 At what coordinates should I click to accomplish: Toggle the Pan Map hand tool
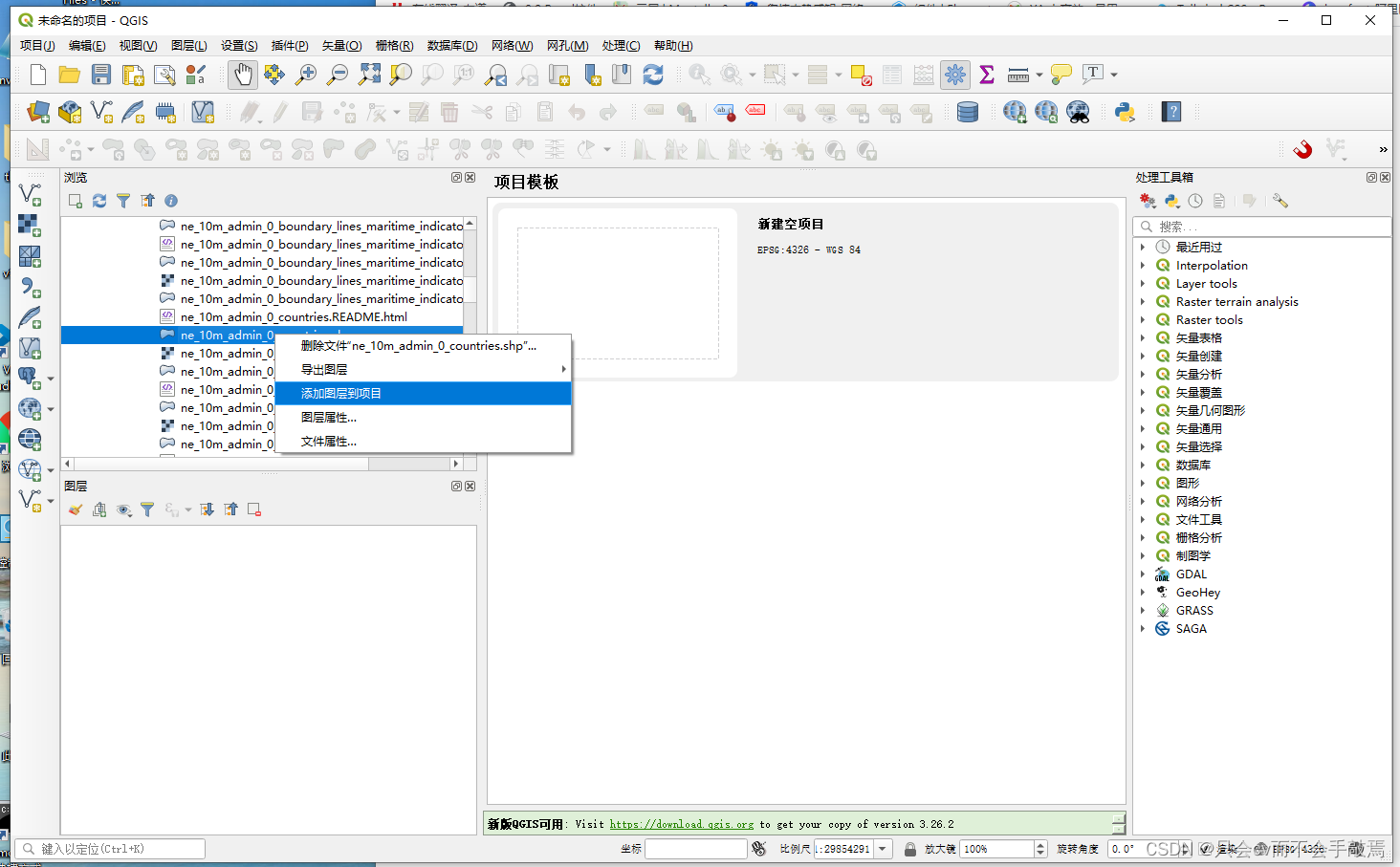coord(243,75)
